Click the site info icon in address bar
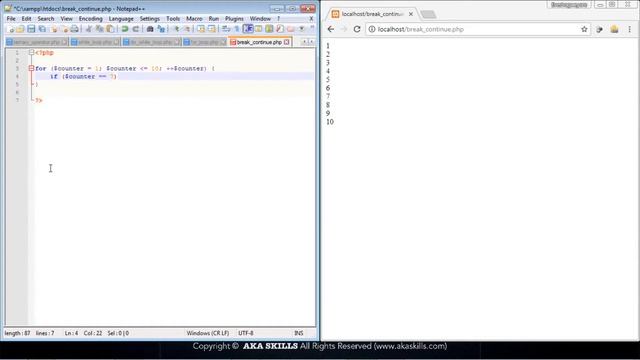The image size is (640, 360). 372,29
